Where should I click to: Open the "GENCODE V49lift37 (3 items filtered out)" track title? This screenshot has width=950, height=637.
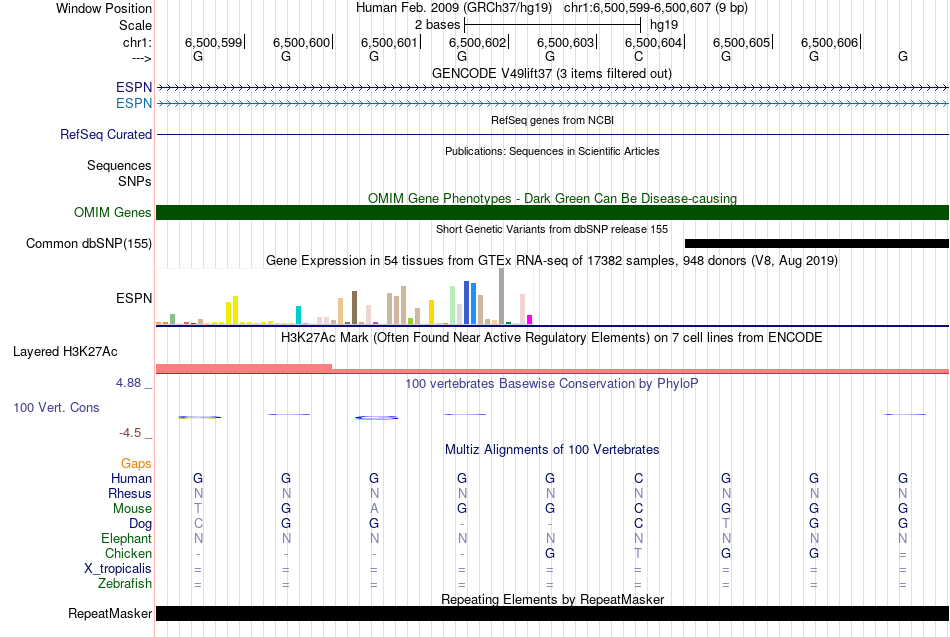tap(551, 73)
